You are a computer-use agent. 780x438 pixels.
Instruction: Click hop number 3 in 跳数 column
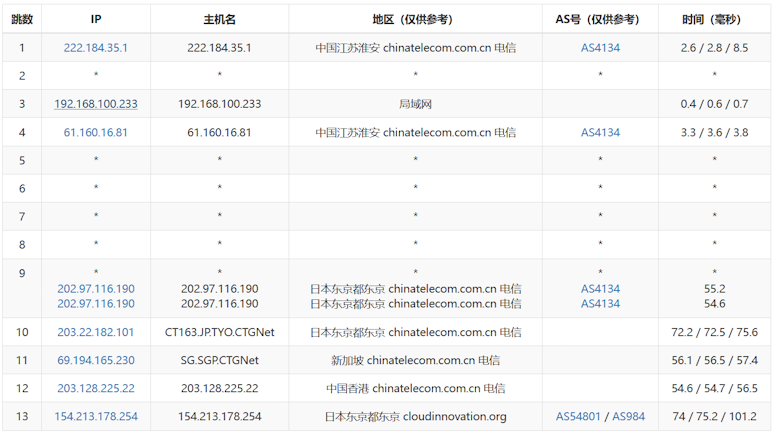pyautogui.click(x=22, y=104)
